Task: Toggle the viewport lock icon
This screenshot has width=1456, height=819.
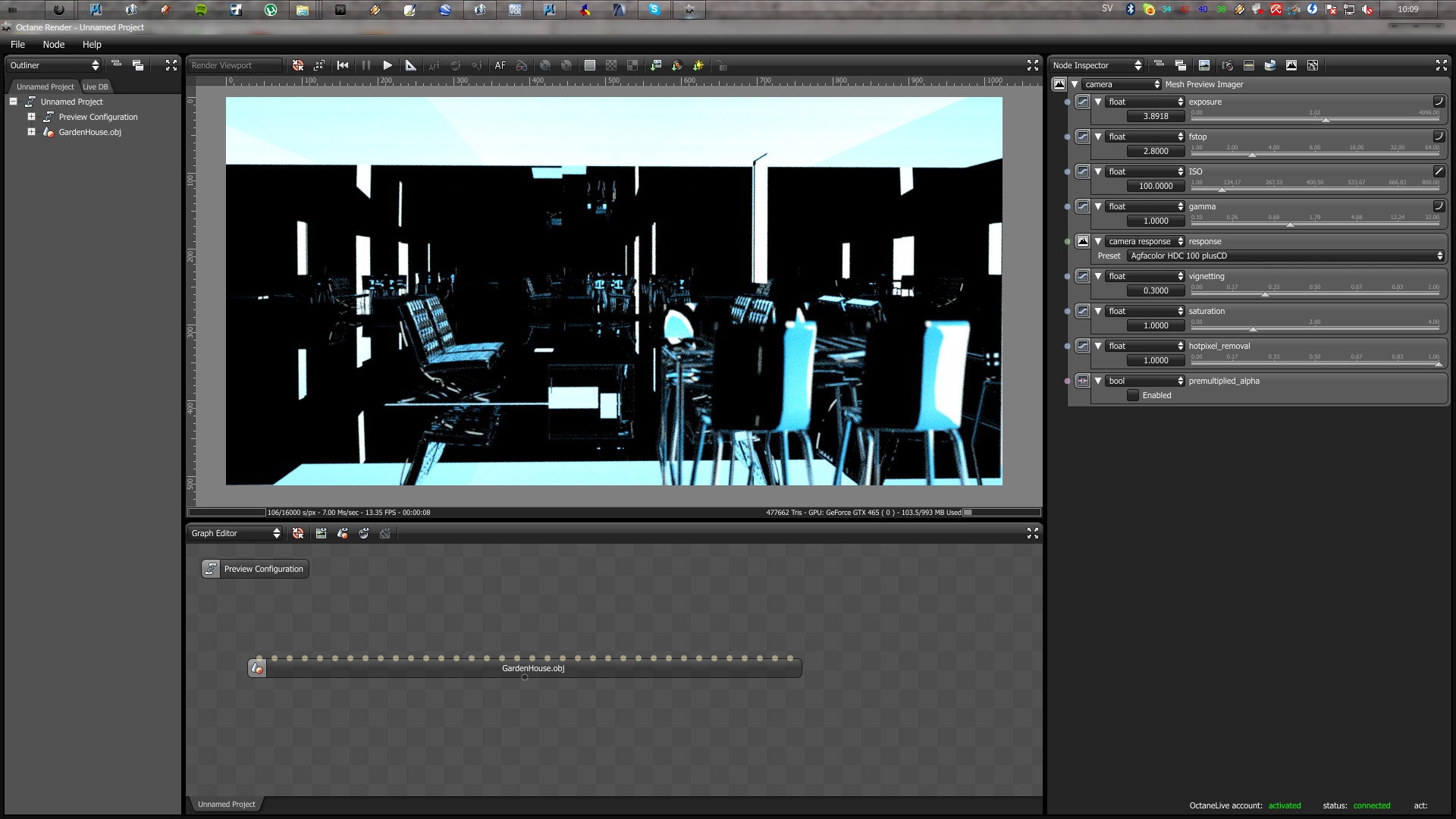Action: tap(722, 65)
